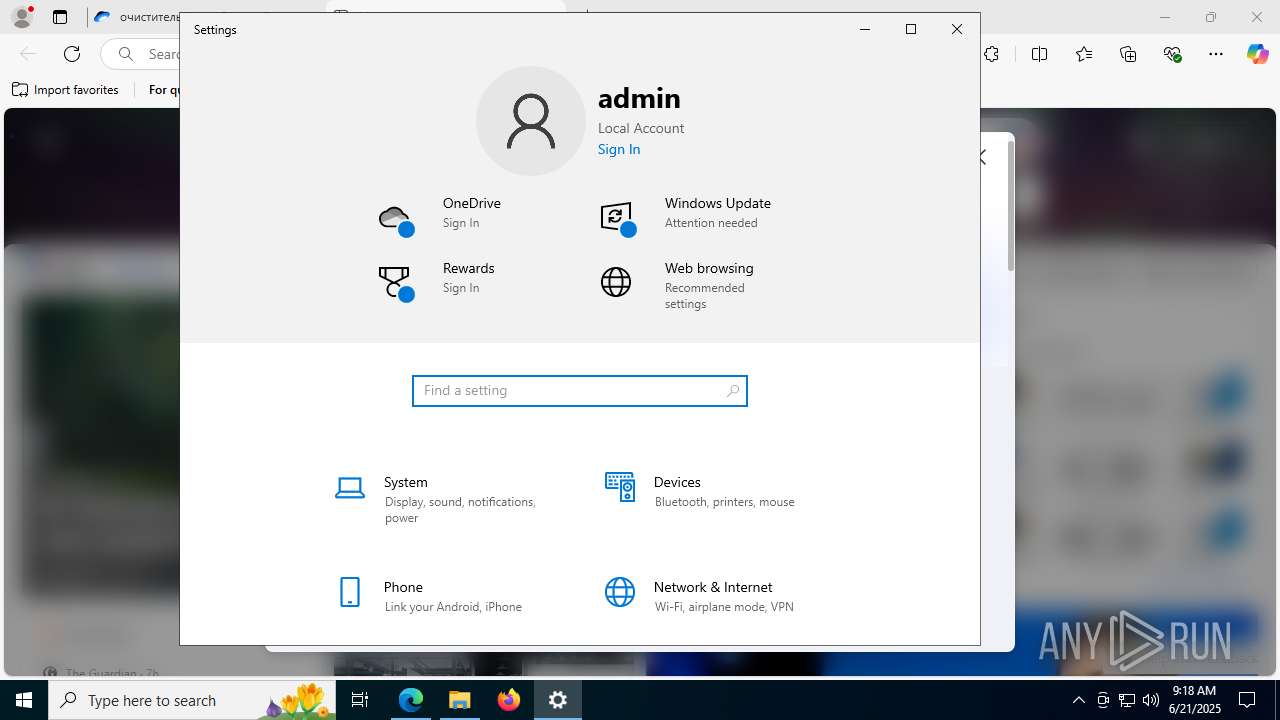Open the Phone icon in Settings
The height and width of the screenshot is (720, 1280).
[x=350, y=592]
